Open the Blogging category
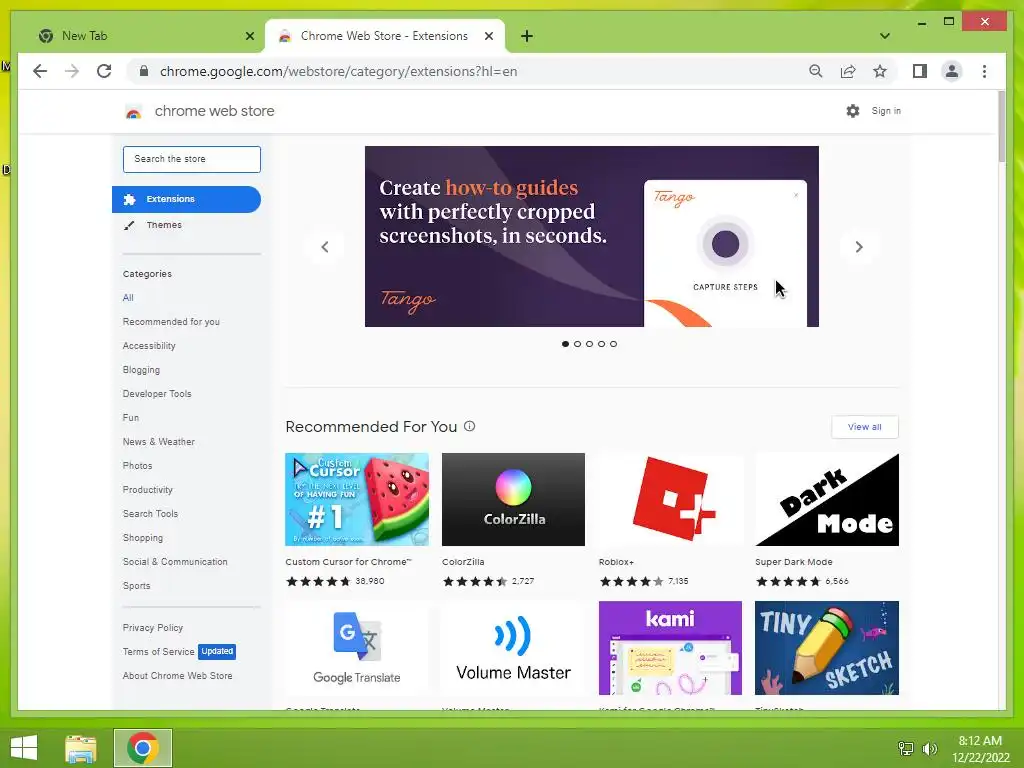Image resolution: width=1024 pixels, height=768 pixels. tap(141, 370)
